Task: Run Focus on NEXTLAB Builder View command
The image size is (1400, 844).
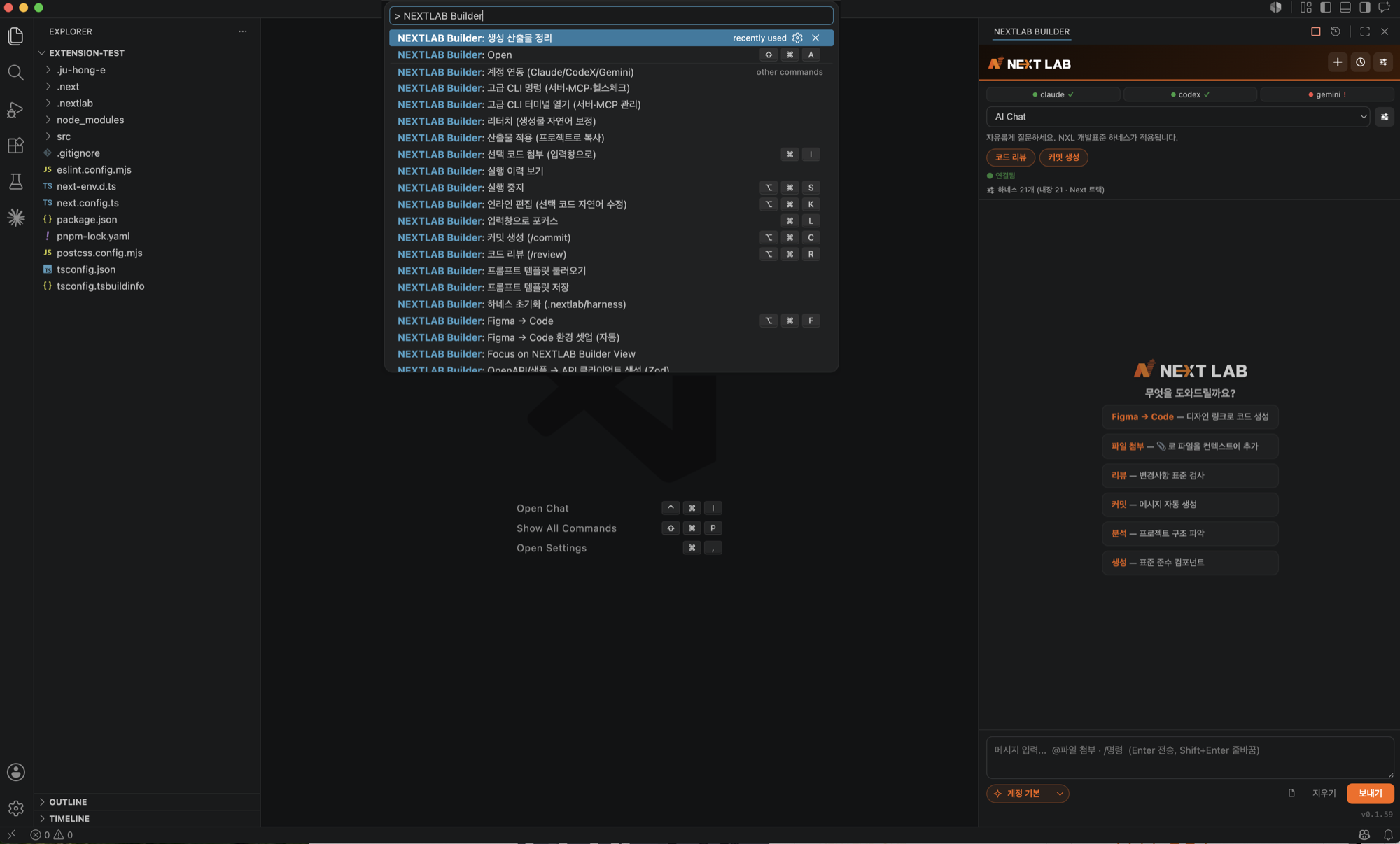Action: point(611,354)
